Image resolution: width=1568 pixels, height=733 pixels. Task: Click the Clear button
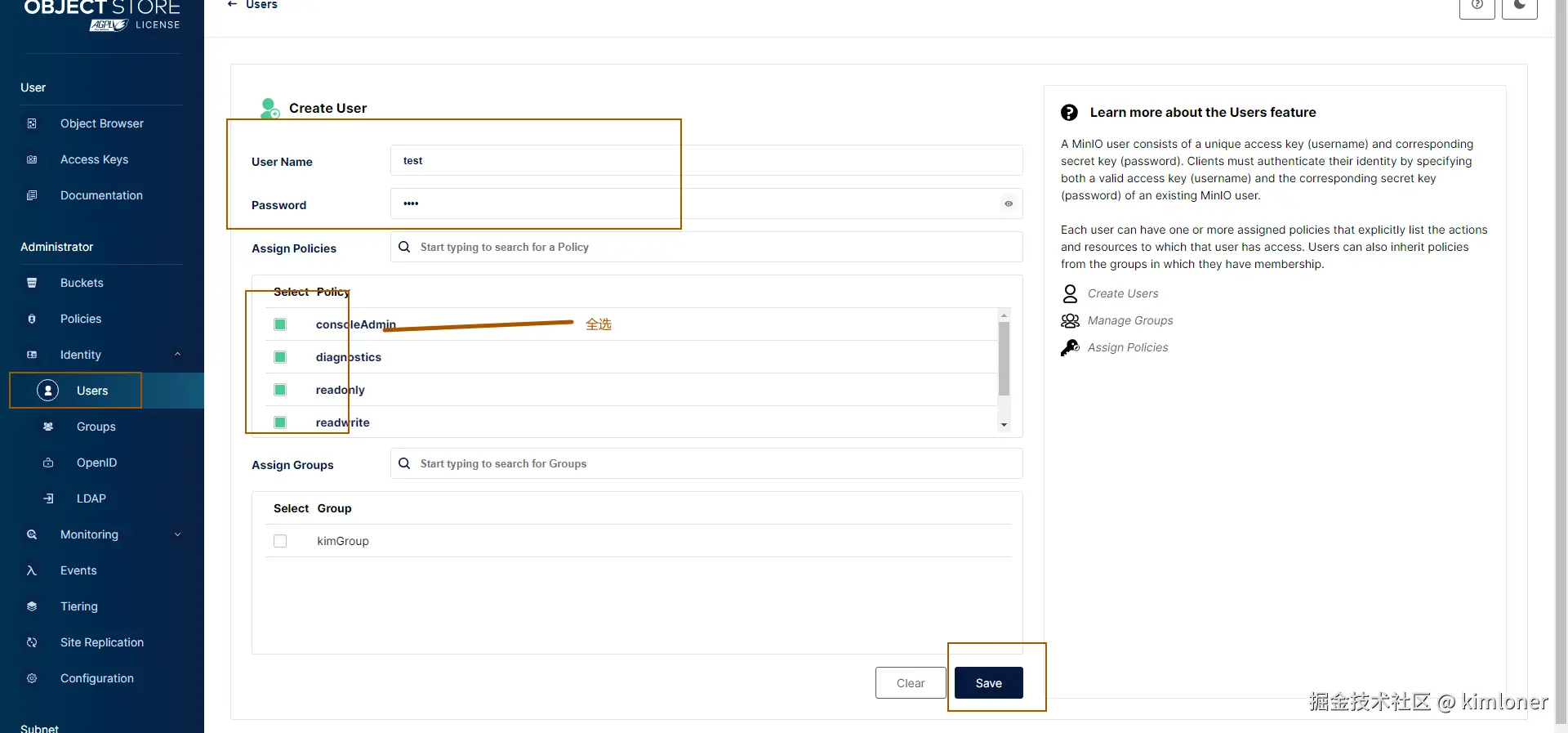pos(911,683)
